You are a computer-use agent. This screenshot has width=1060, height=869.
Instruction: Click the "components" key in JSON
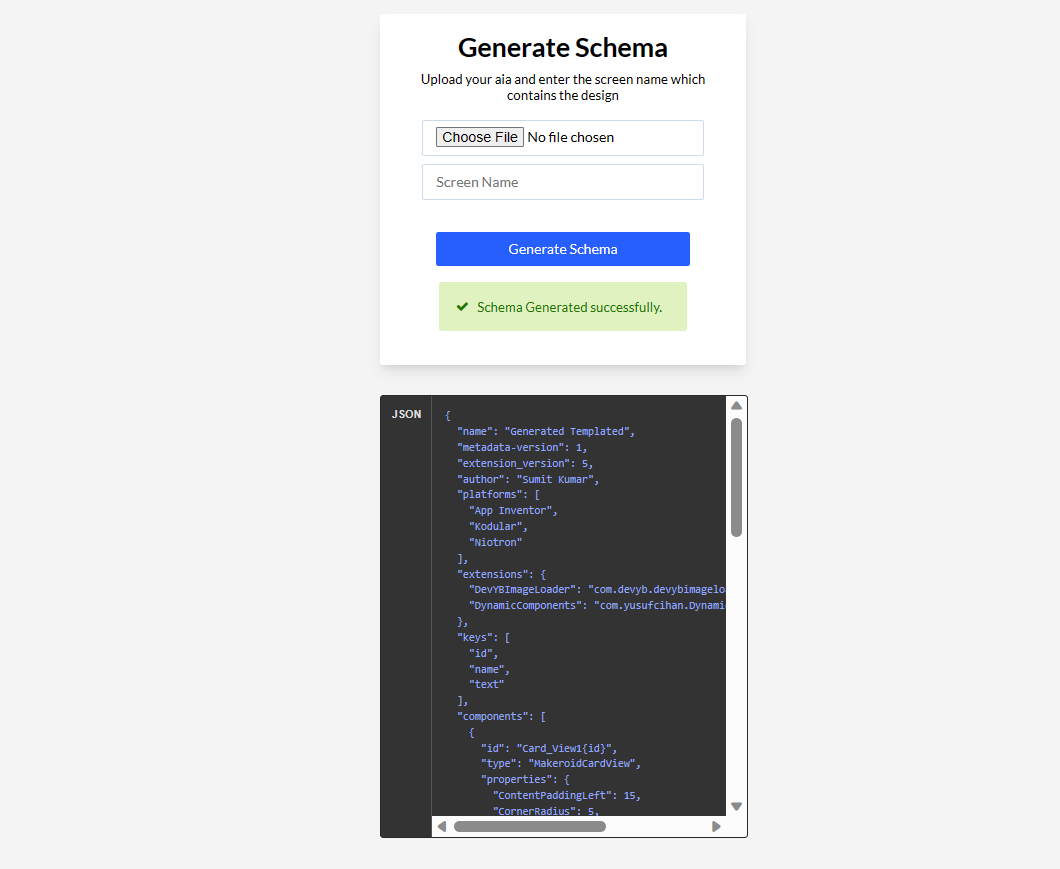pyautogui.click(x=493, y=716)
